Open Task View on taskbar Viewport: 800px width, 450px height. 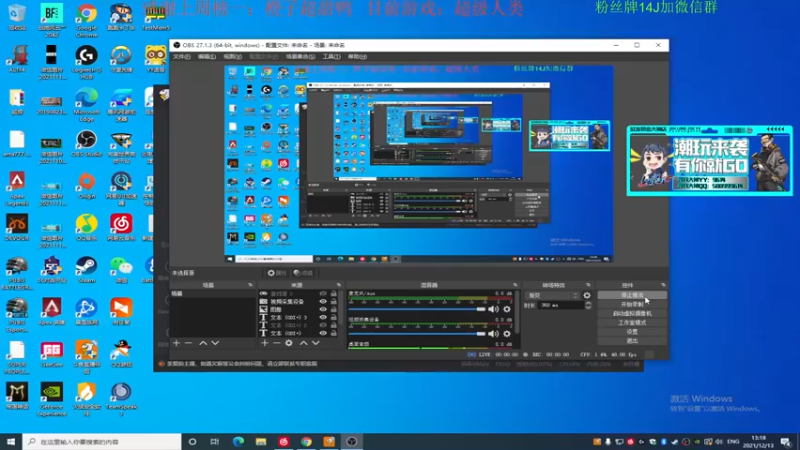point(215,441)
